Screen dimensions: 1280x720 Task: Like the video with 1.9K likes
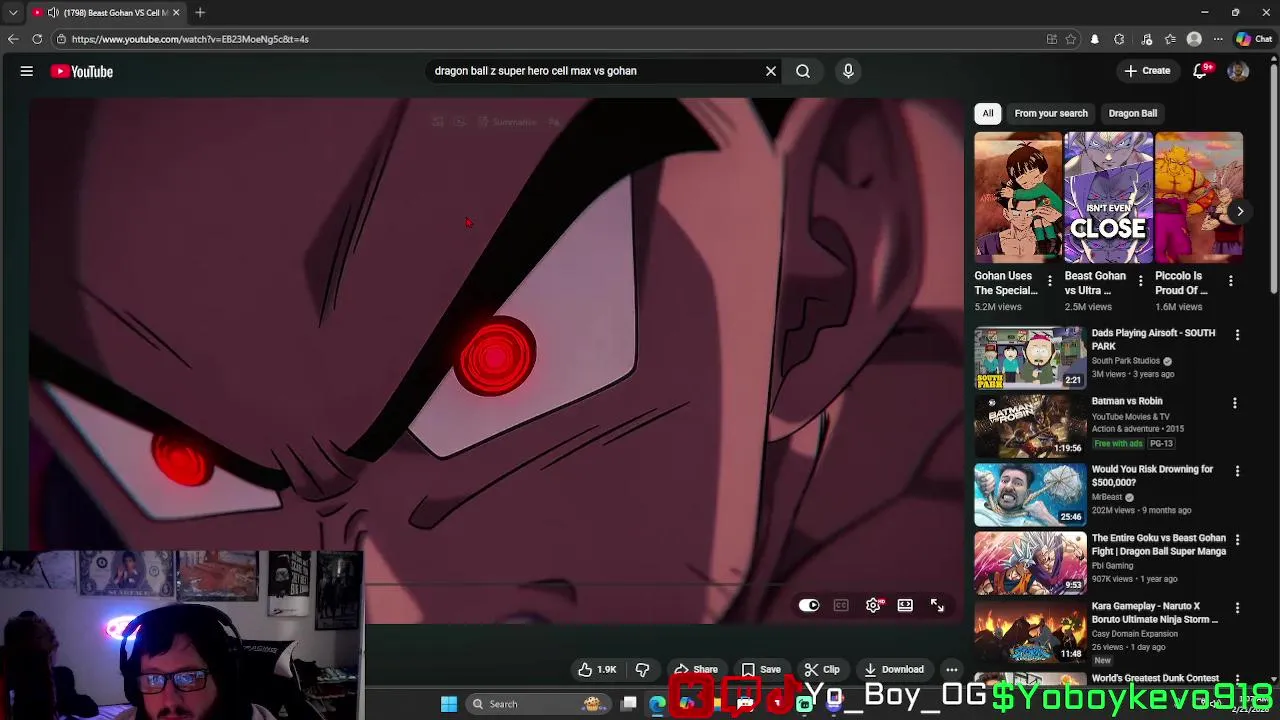pyautogui.click(x=596, y=669)
